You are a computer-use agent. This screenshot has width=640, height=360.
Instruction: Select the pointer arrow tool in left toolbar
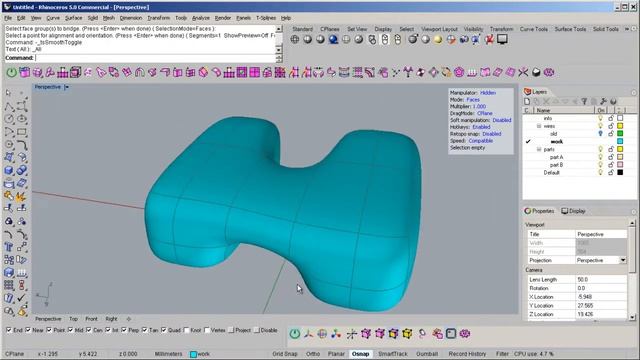click(x=9, y=93)
